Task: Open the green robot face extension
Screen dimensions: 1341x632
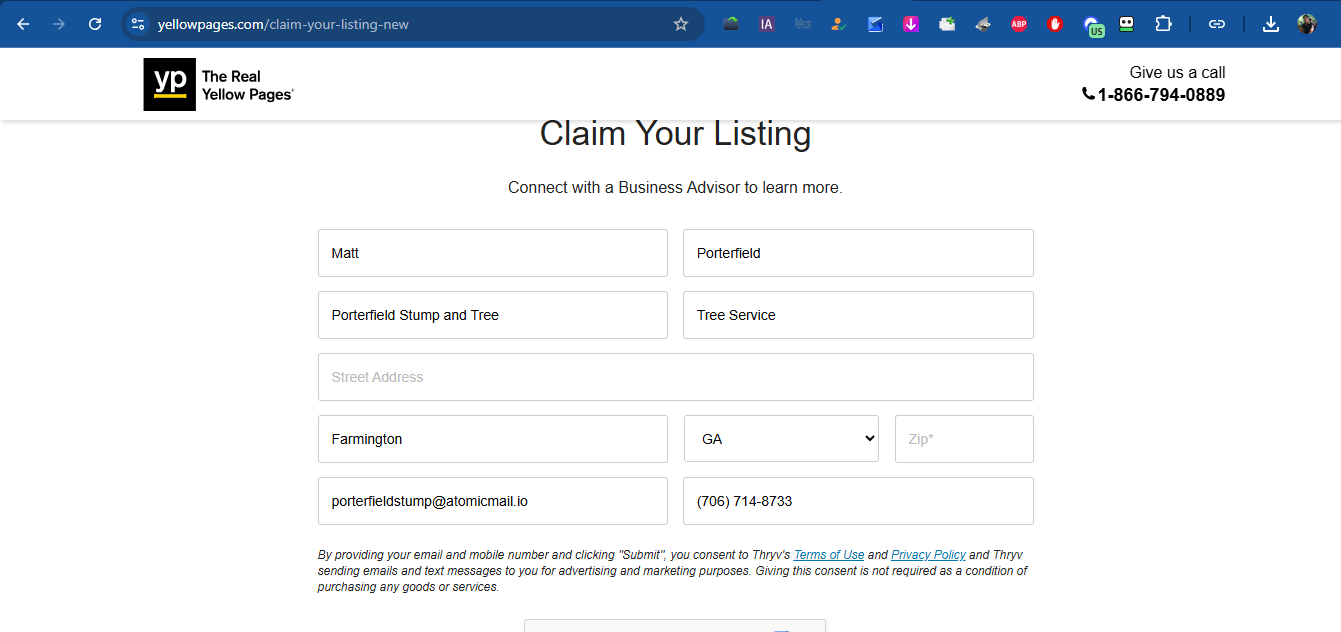Action: pos(1127,24)
